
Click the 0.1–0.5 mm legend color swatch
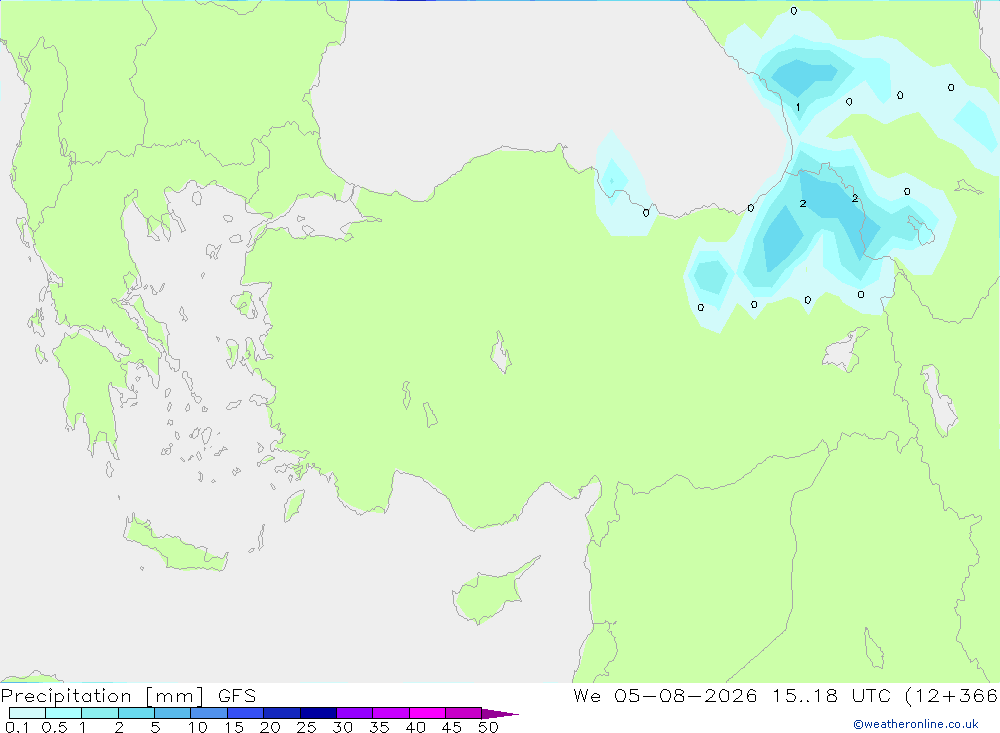coord(27,713)
